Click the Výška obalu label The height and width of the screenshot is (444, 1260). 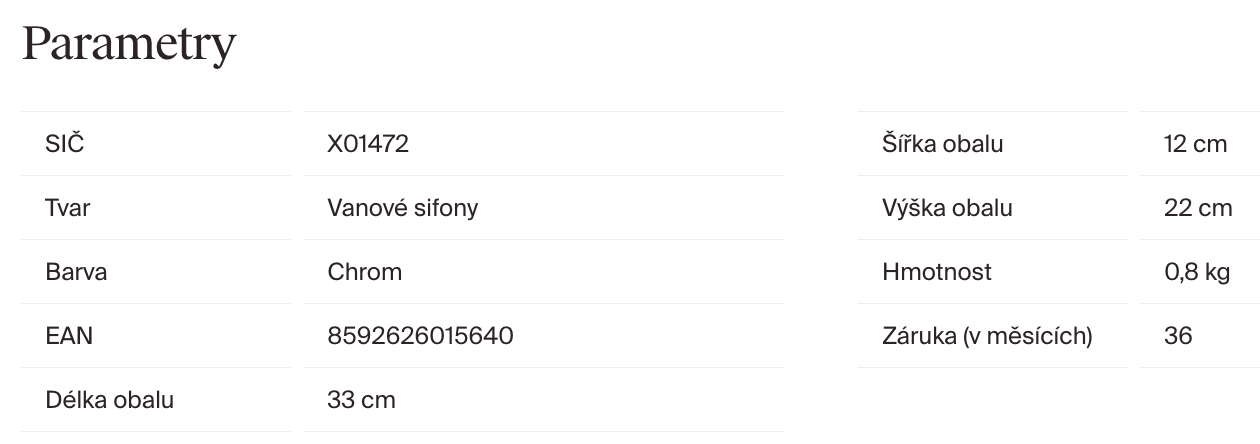tap(947, 208)
